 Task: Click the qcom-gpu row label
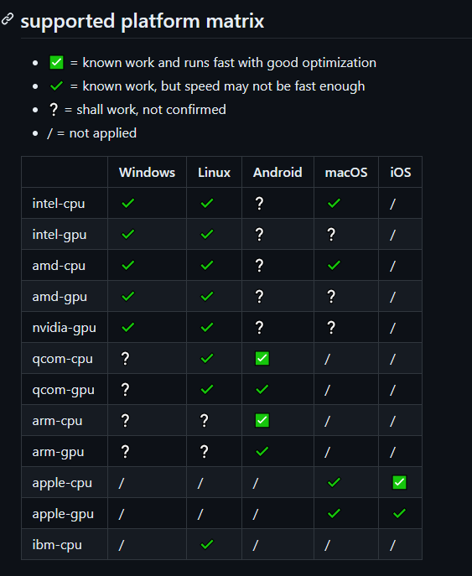click(x=63, y=389)
